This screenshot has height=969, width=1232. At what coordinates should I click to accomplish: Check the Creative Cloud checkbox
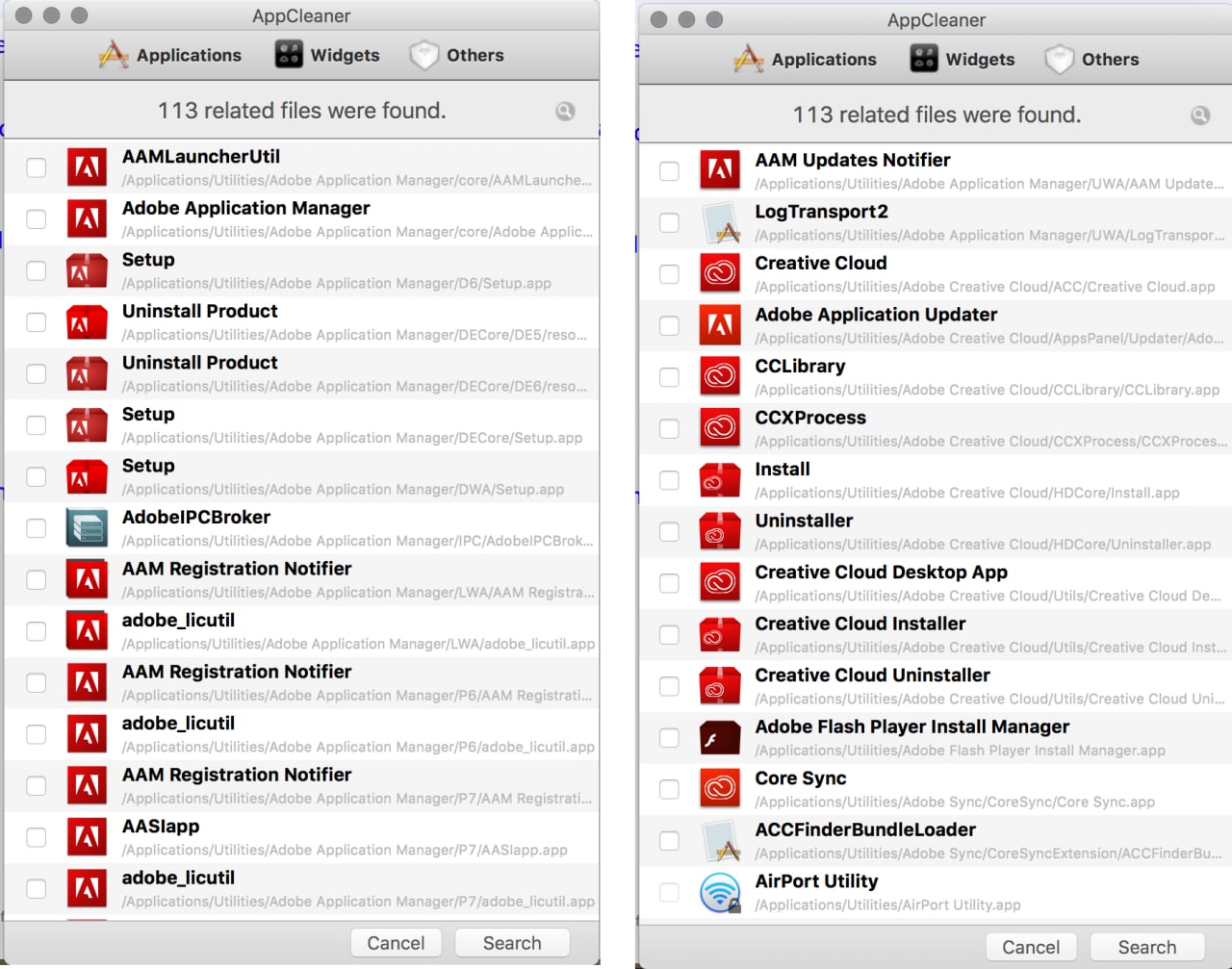669,274
